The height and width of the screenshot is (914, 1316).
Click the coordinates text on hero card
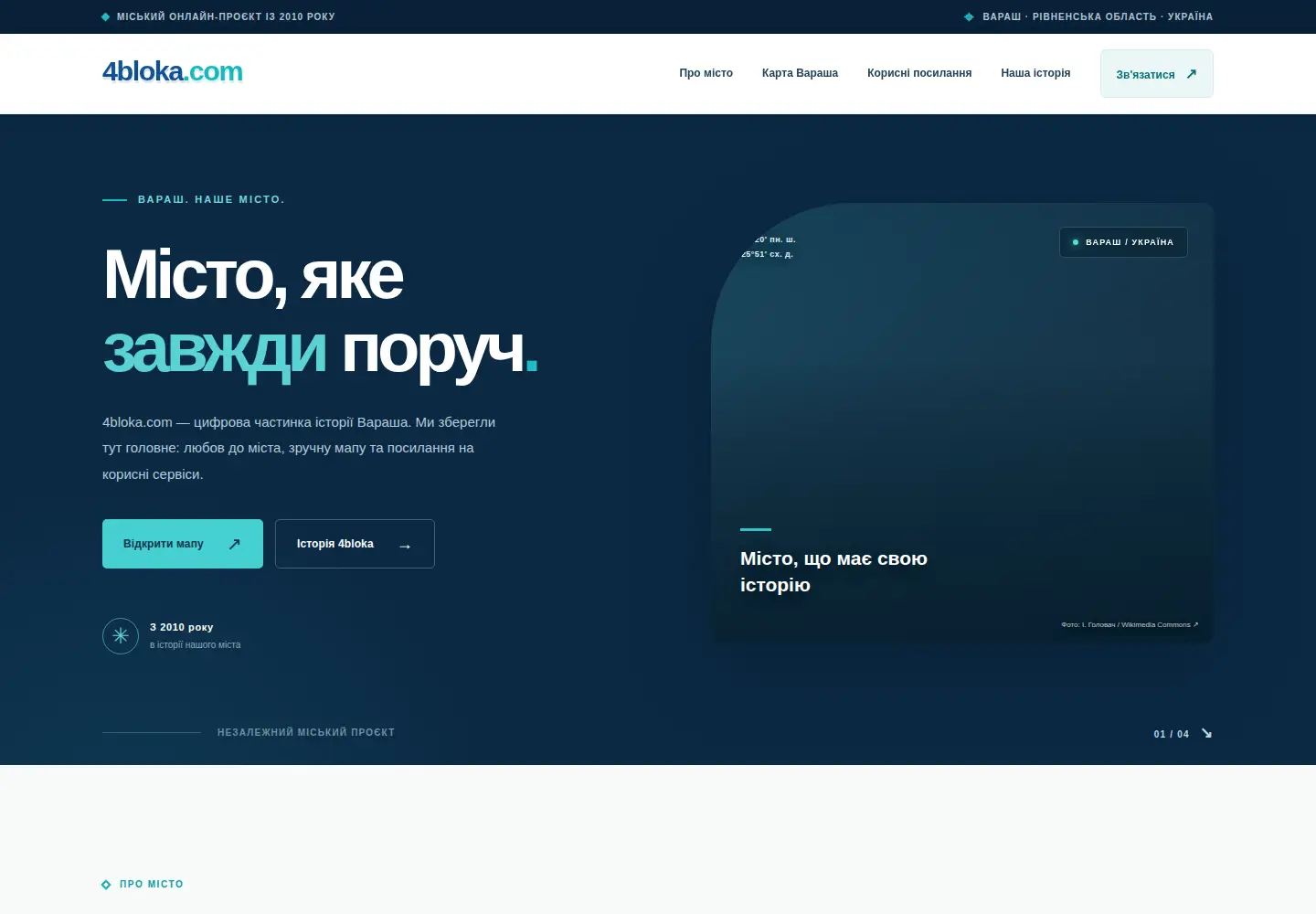click(x=768, y=247)
